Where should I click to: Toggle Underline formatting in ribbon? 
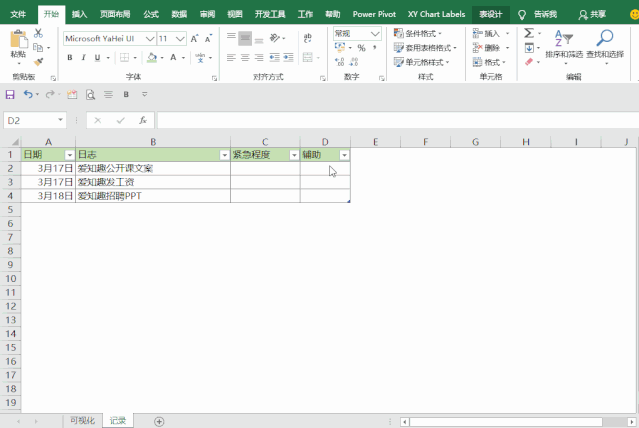point(97,57)
